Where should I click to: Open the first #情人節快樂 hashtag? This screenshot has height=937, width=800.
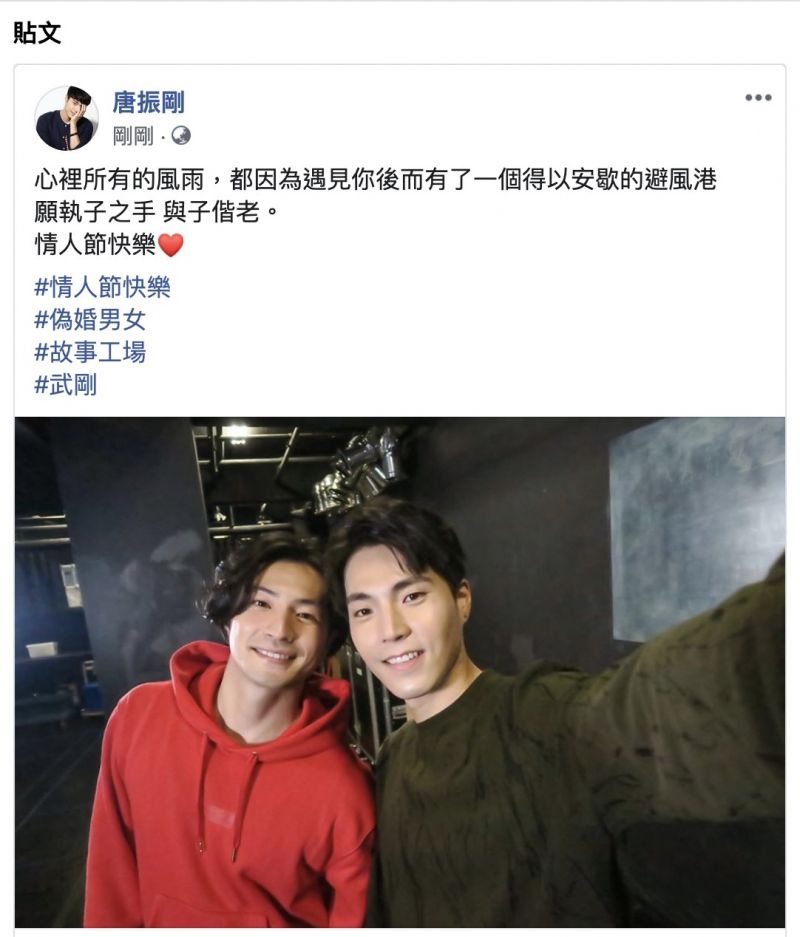pyautogui.click(x=102, y=287)
